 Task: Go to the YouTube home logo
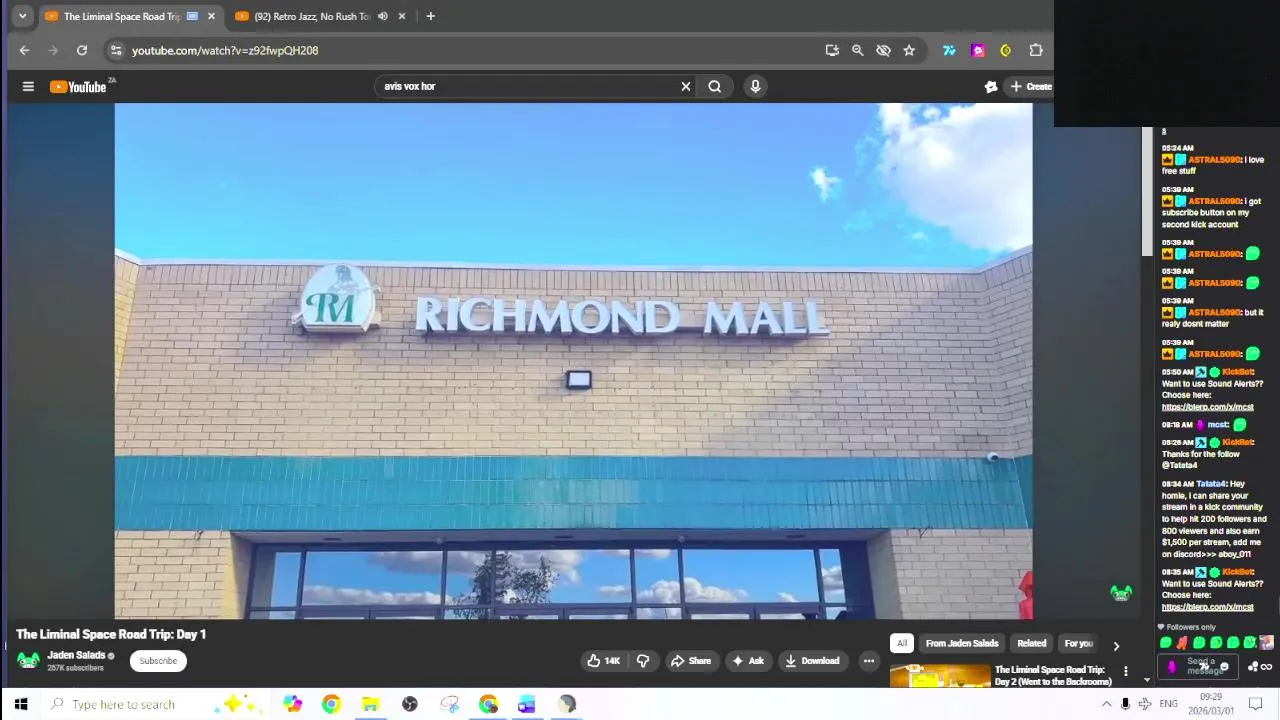coord(79,87)
